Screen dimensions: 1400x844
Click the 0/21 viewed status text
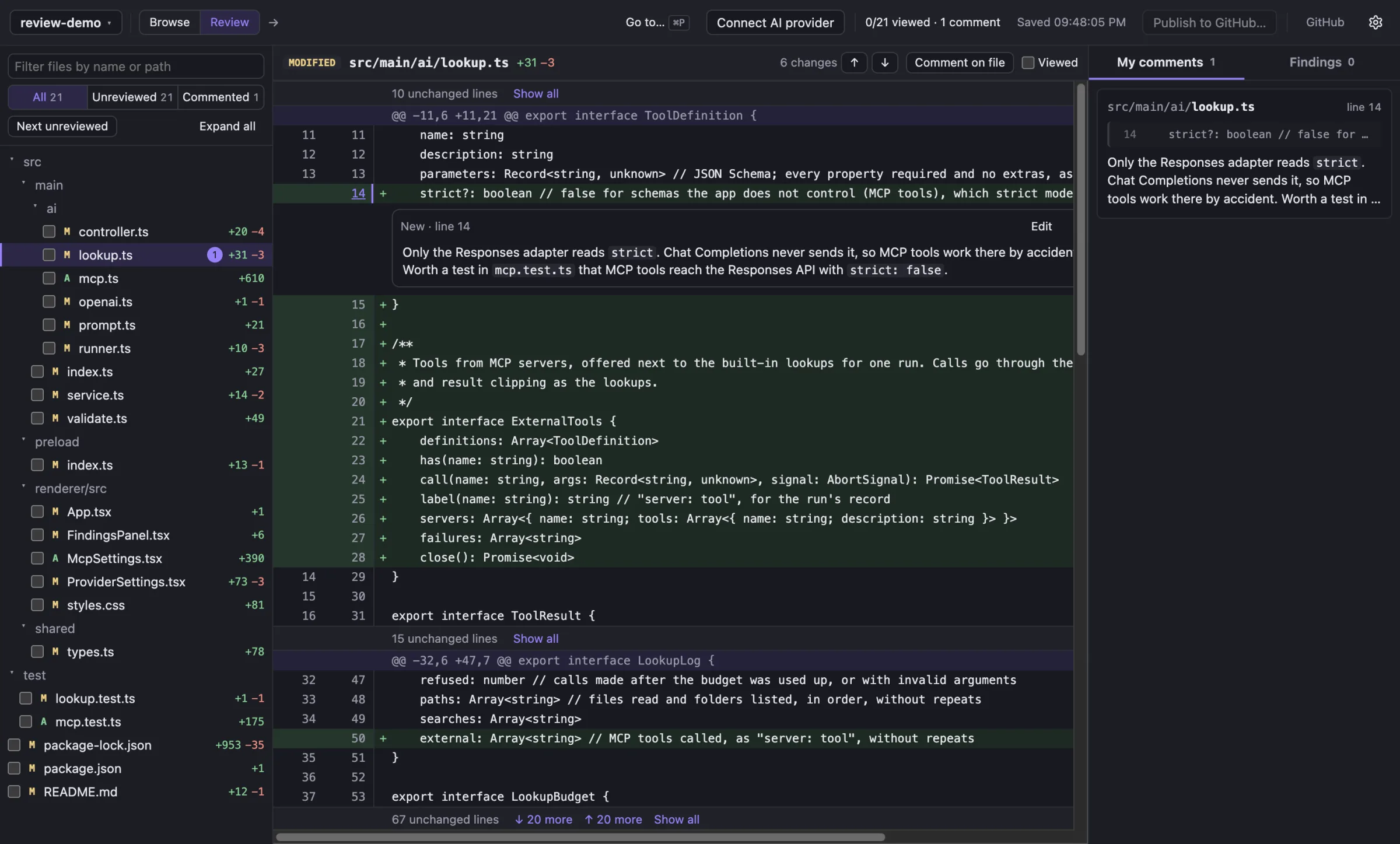point(897,22)
